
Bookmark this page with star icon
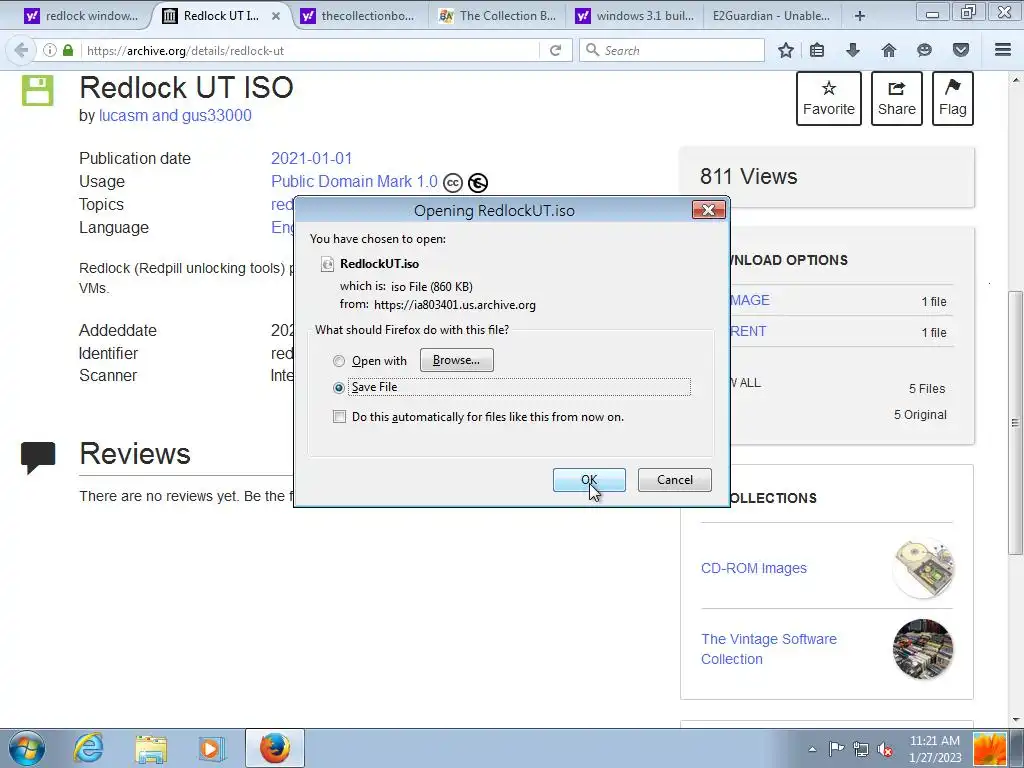coord(786,50)
